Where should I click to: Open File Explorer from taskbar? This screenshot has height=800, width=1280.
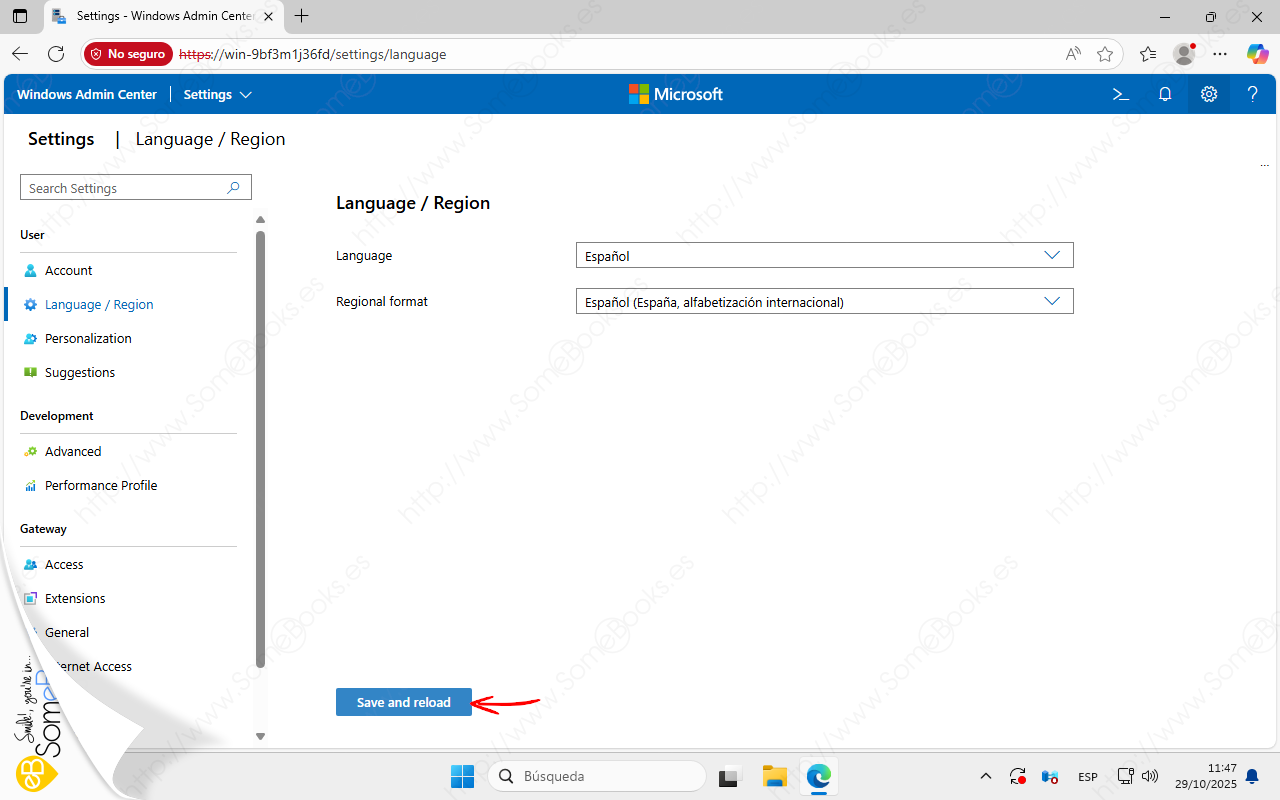(774, 776)
